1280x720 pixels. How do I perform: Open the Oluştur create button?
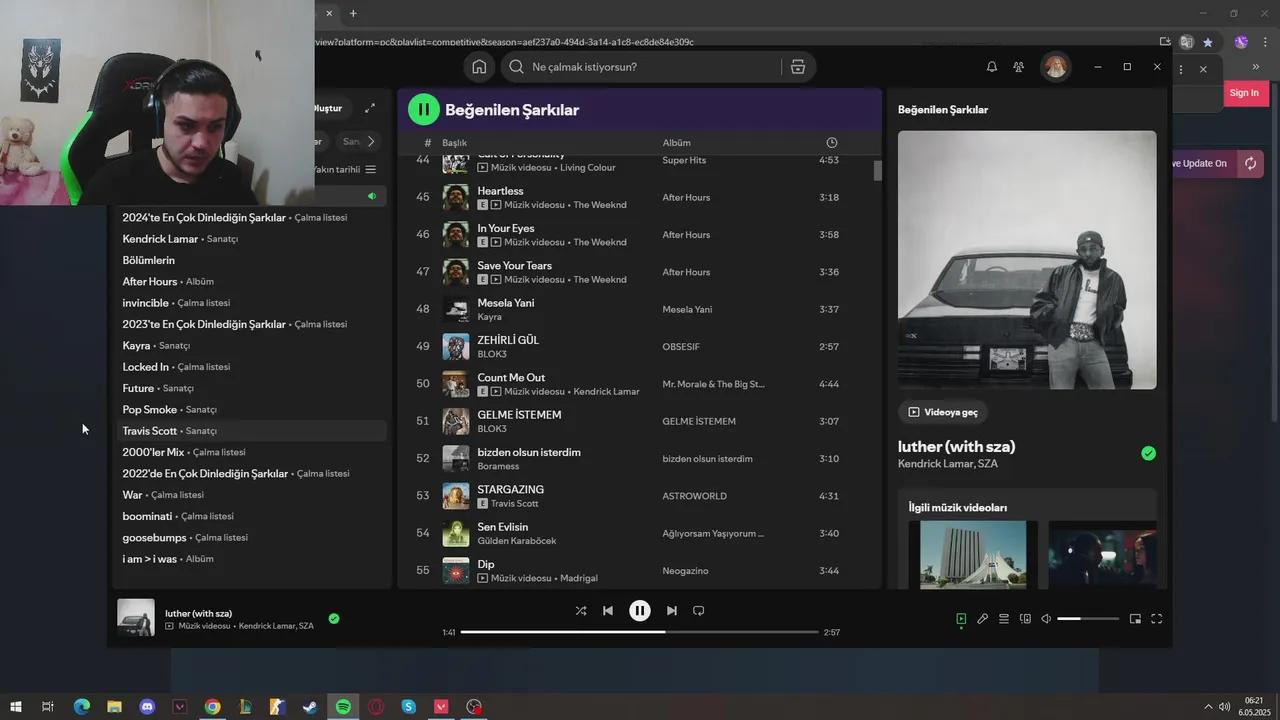click(328, 108)
